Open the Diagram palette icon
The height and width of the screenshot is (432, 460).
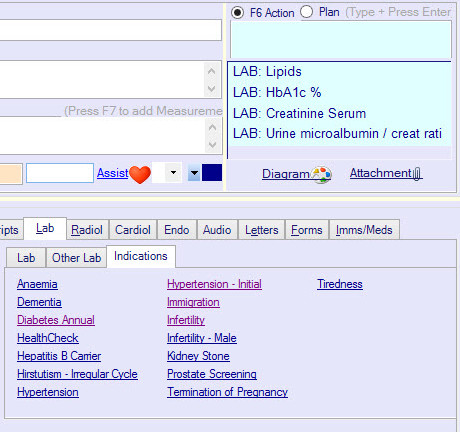point(321,175)
